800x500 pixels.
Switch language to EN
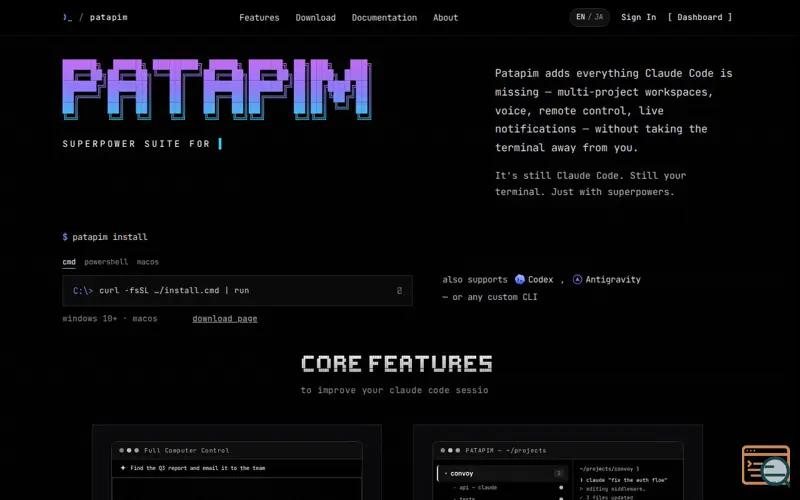(x=581, y=17)
